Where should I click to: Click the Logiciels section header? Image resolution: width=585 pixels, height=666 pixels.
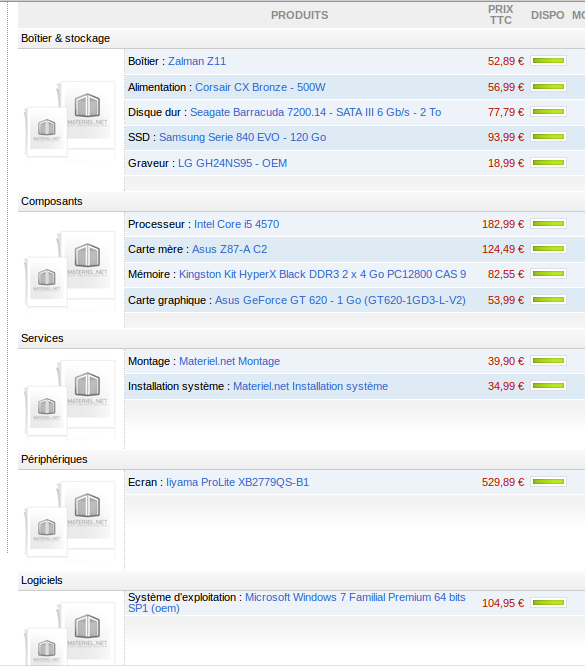coord(42,581)
